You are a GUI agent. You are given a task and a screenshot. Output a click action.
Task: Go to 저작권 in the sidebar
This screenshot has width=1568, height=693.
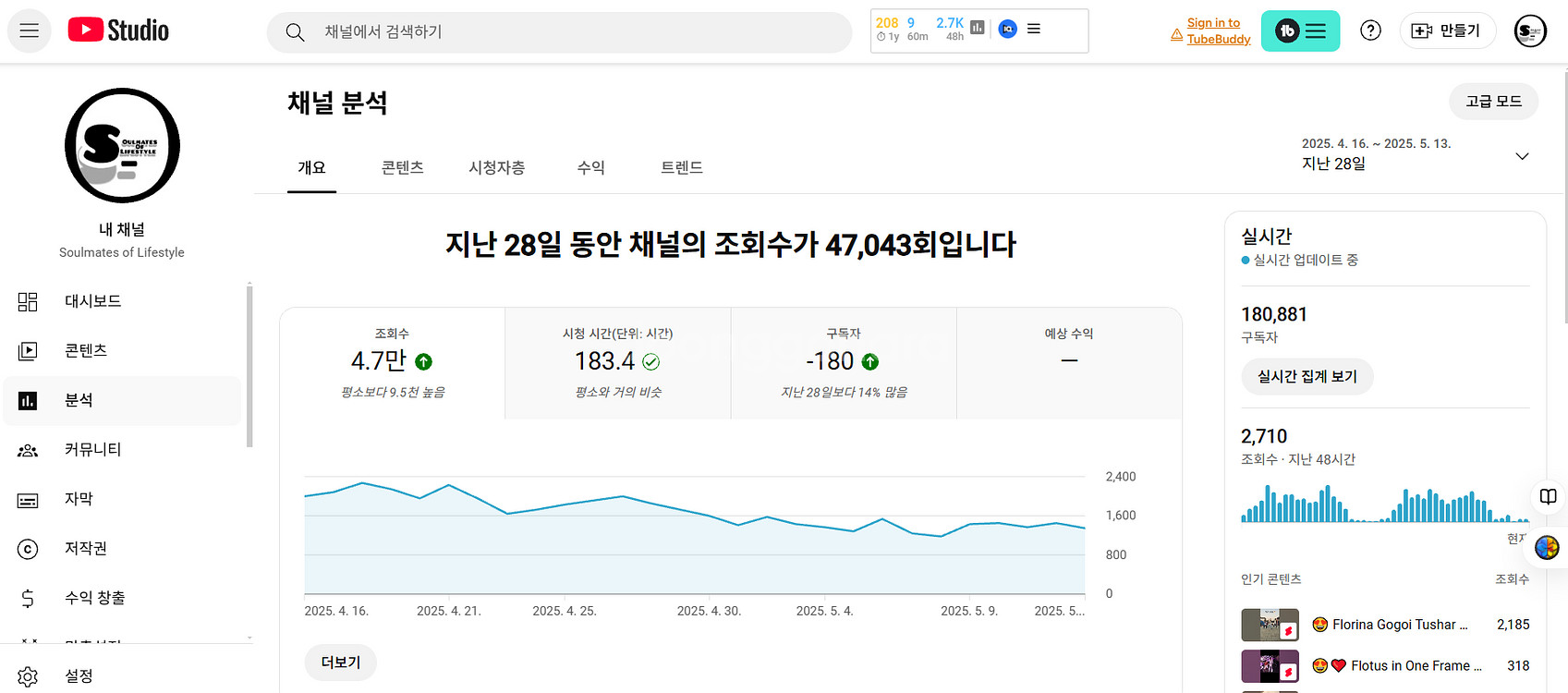86,549
